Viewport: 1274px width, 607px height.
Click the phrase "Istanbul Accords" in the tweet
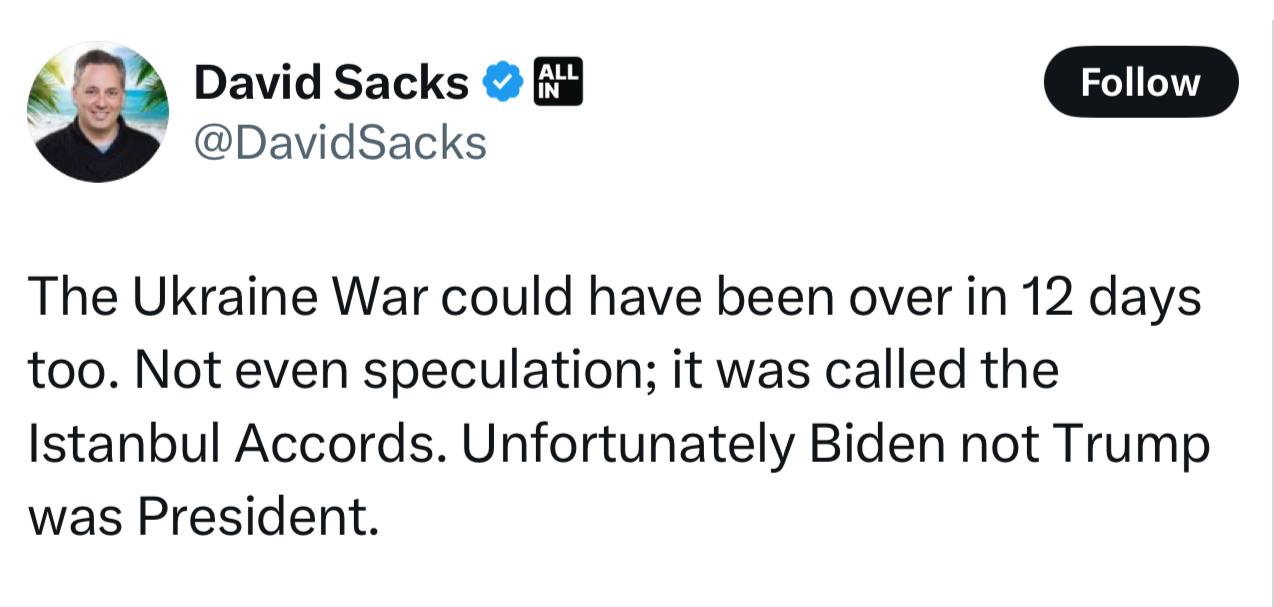point(234,445)
